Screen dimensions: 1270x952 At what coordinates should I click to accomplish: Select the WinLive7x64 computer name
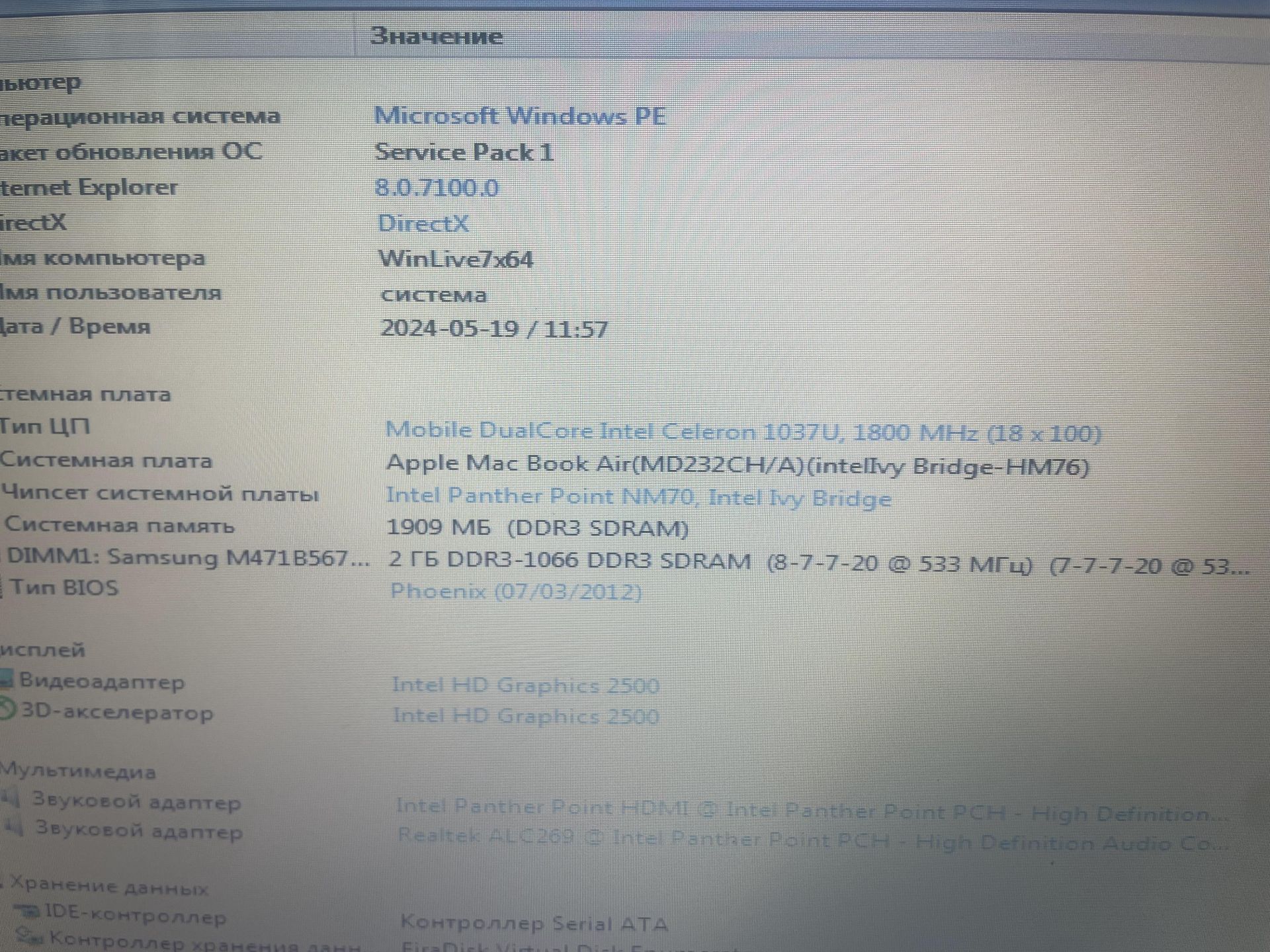456,258
